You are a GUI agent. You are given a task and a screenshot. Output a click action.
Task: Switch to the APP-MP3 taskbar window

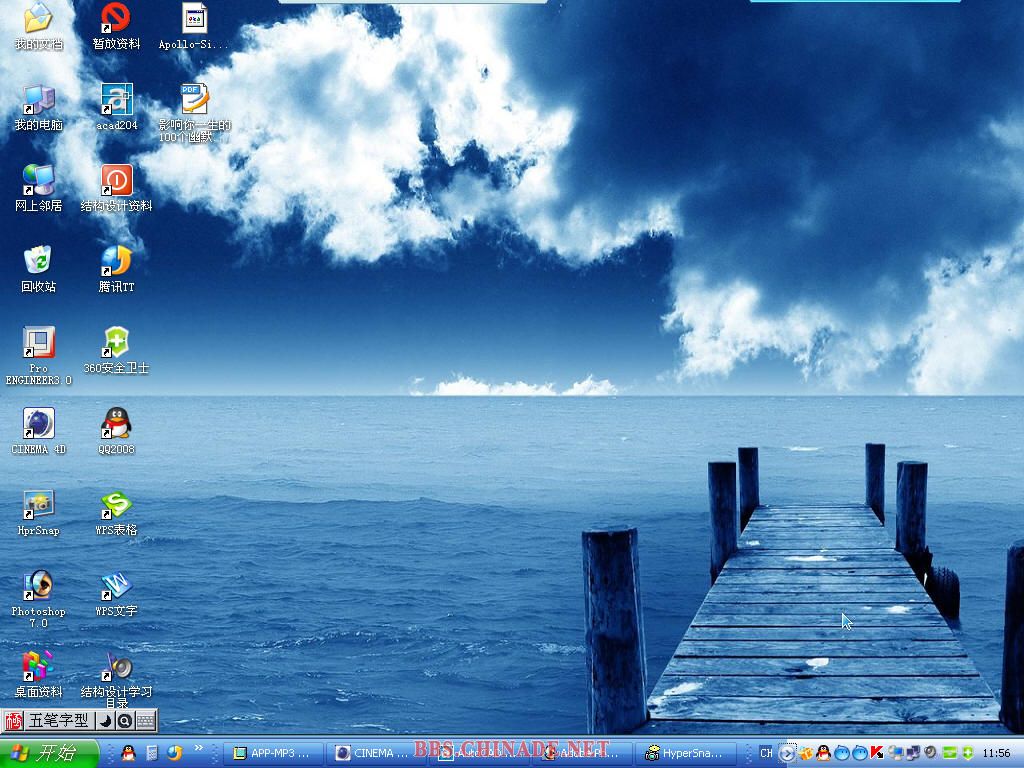[x=273, y=753]
